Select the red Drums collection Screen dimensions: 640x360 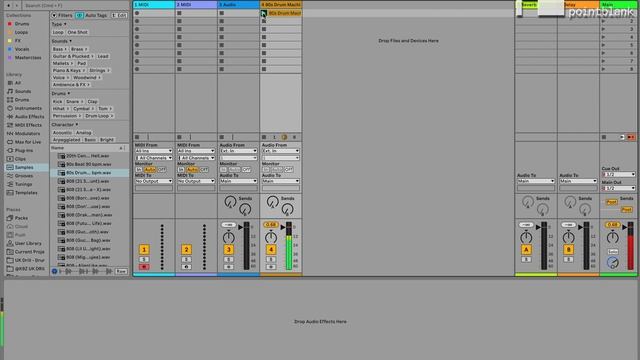point(18,24)
